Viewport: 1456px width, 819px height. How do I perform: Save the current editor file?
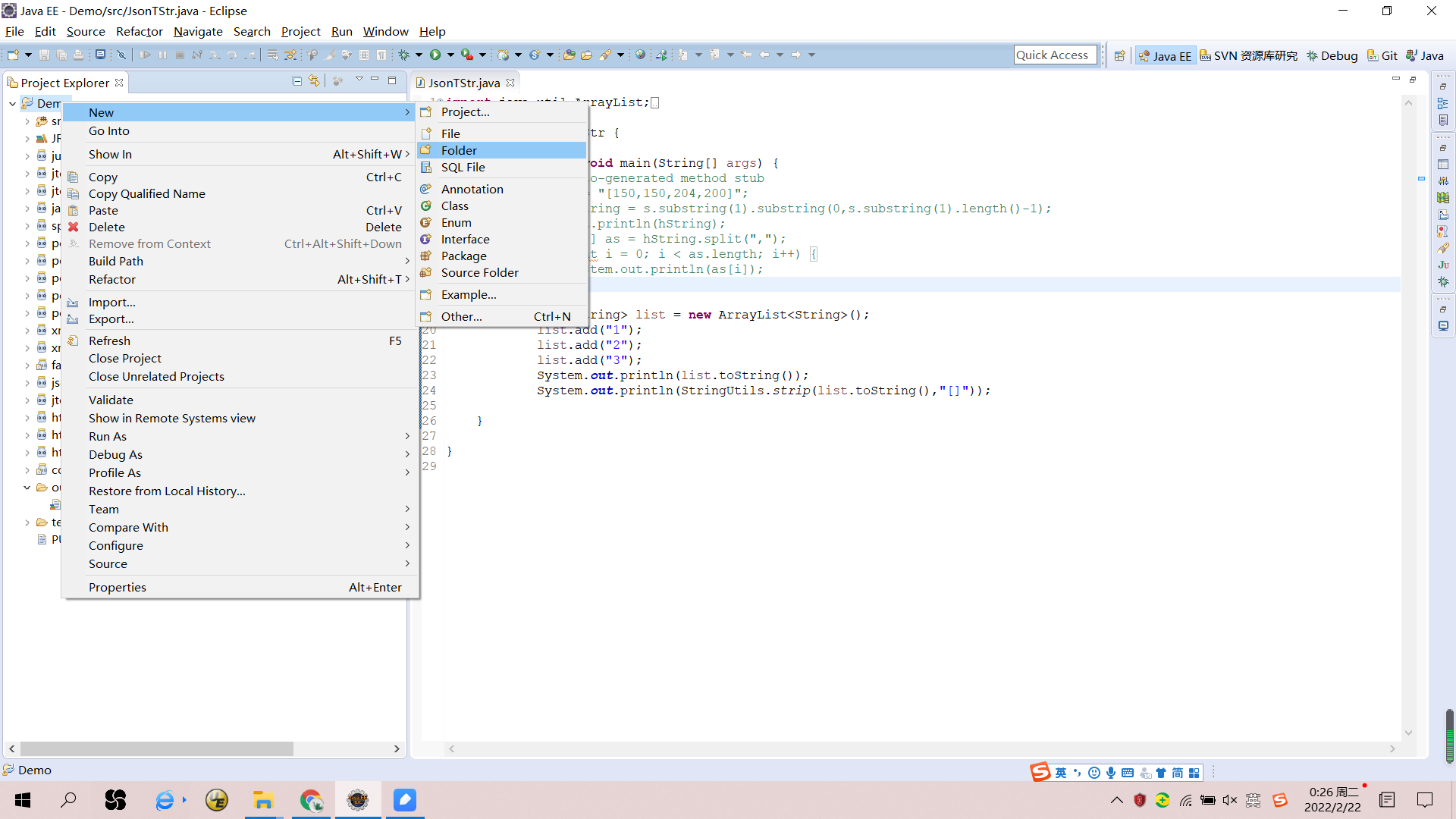pyautogui.click(x=44, y=55)
